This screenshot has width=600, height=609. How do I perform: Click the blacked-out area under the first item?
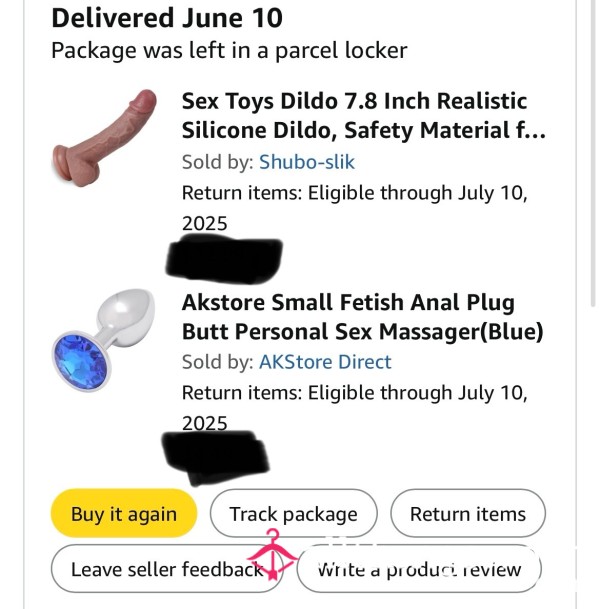click(x=224, y=258)
